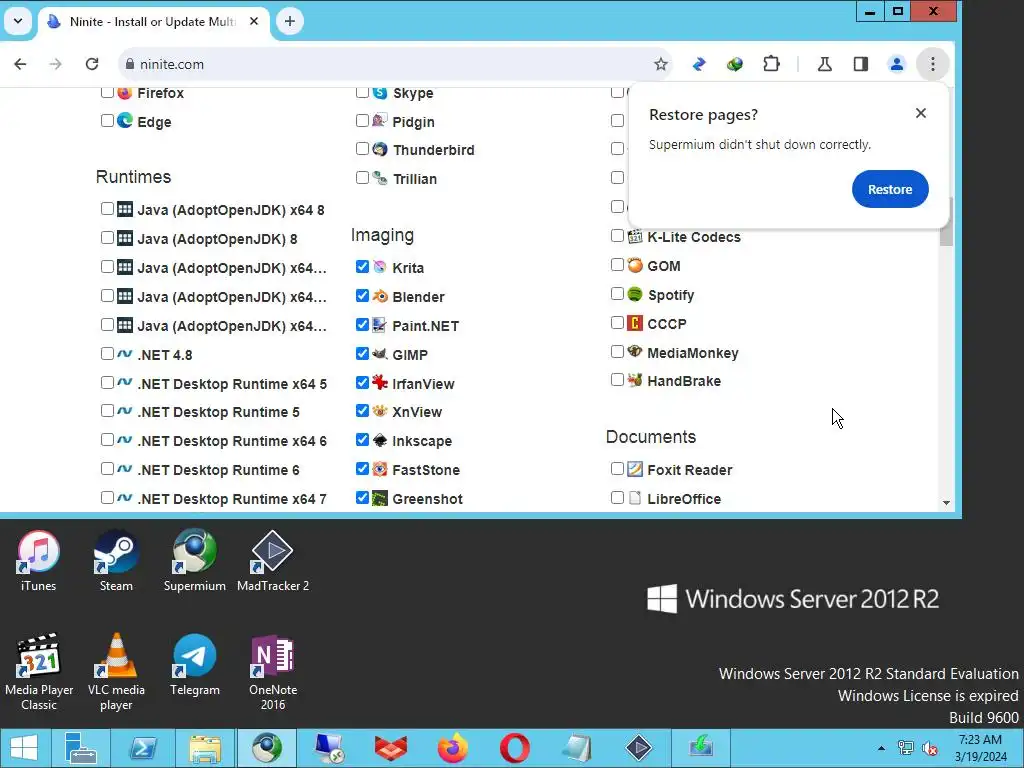Check the LibreOffice checkbox
This screenshot has width=1024, height=768.
pos(617,498)
